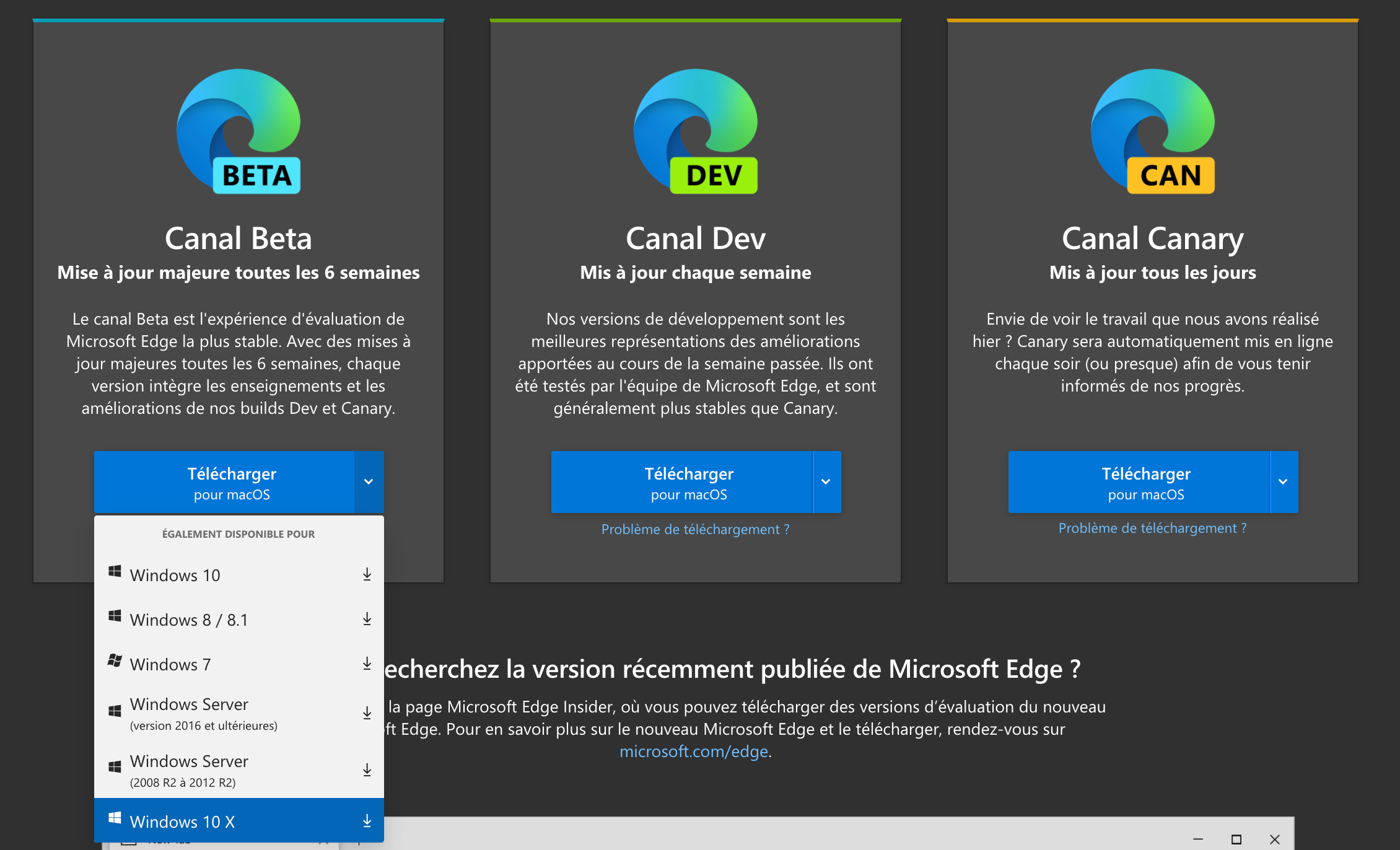Click the Edge Dev channel logo
This screenshot has width=1400, height=850.
coord(695,132)
